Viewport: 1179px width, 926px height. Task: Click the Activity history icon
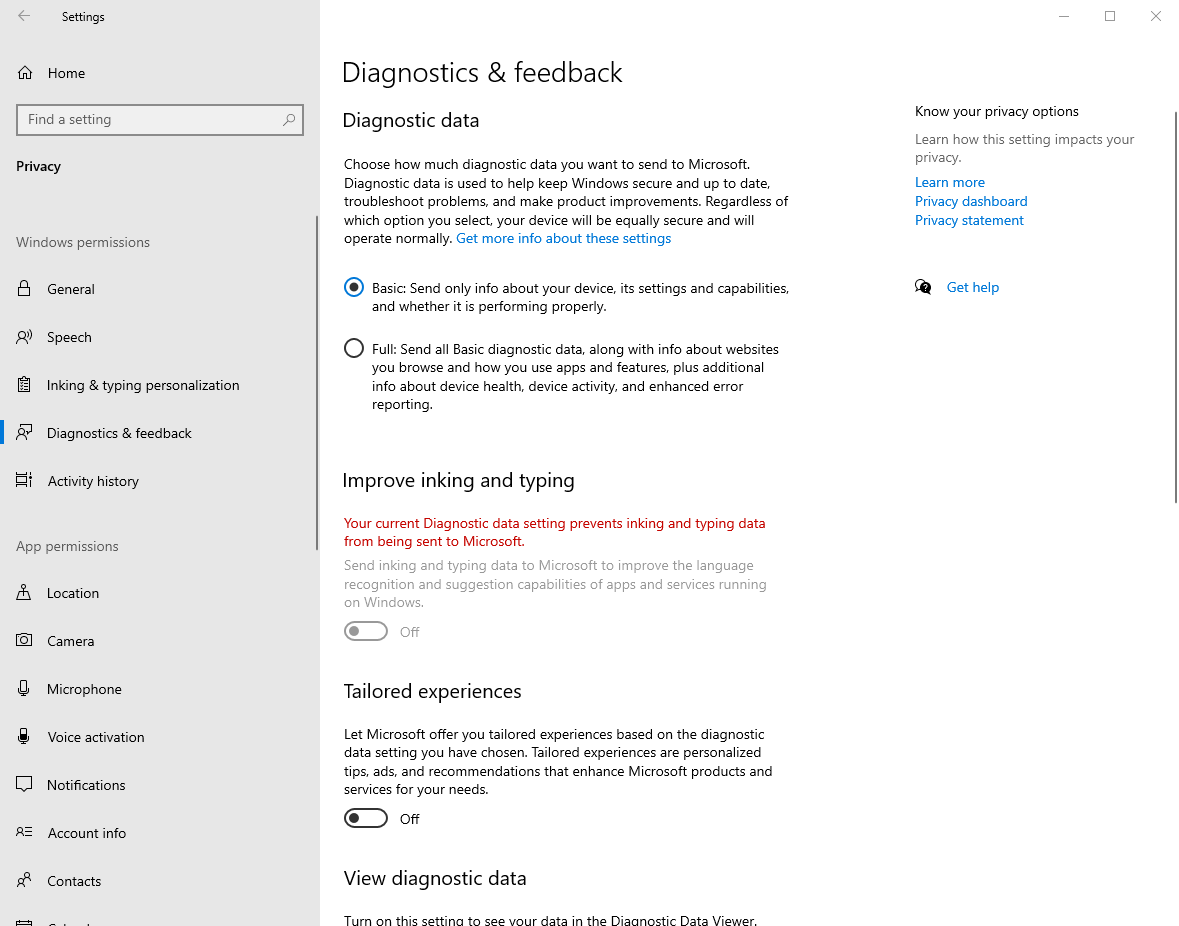[25, 481]
